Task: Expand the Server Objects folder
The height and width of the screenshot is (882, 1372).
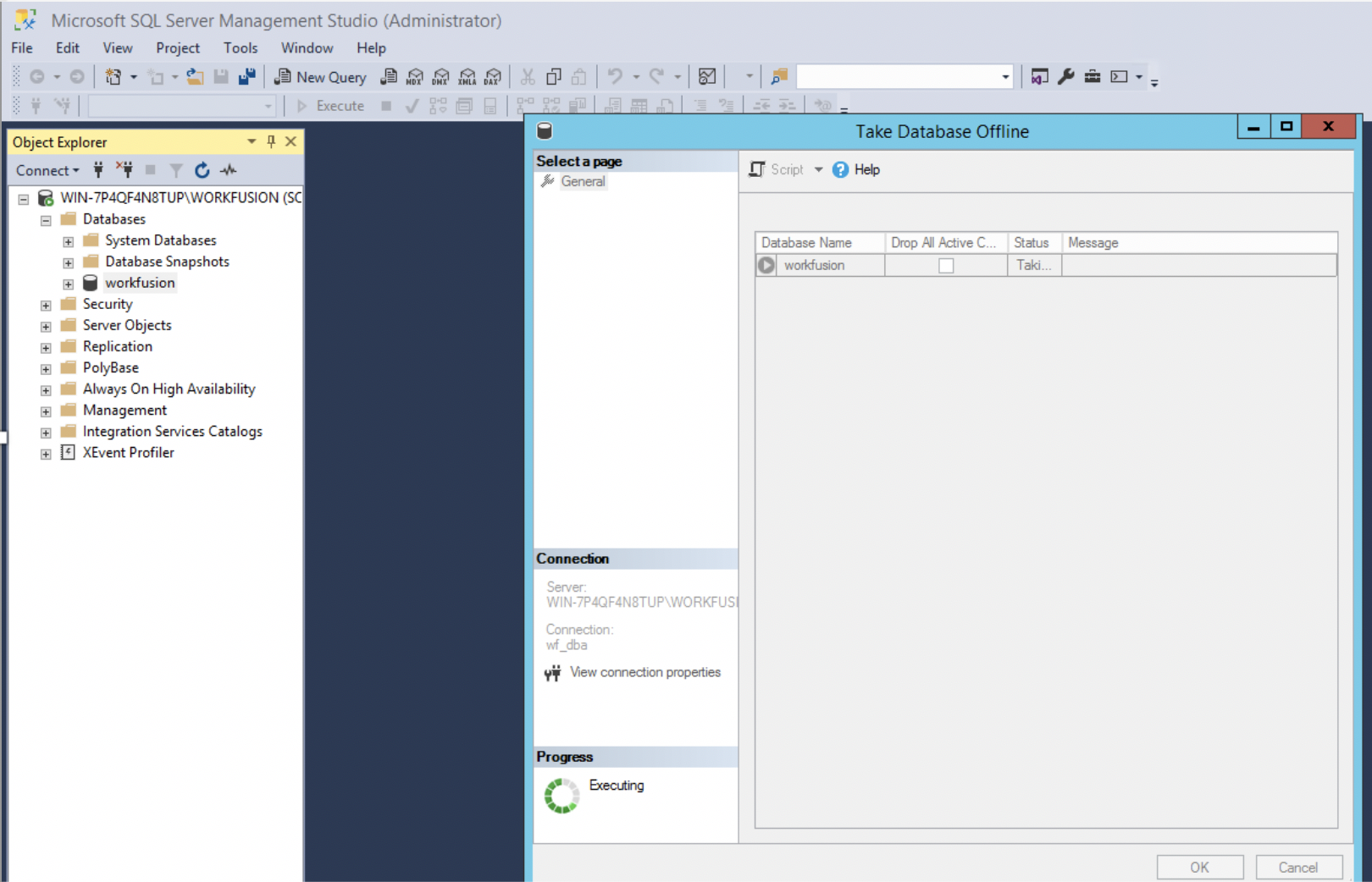Action: pyautogui.click(x=46, y=326)
